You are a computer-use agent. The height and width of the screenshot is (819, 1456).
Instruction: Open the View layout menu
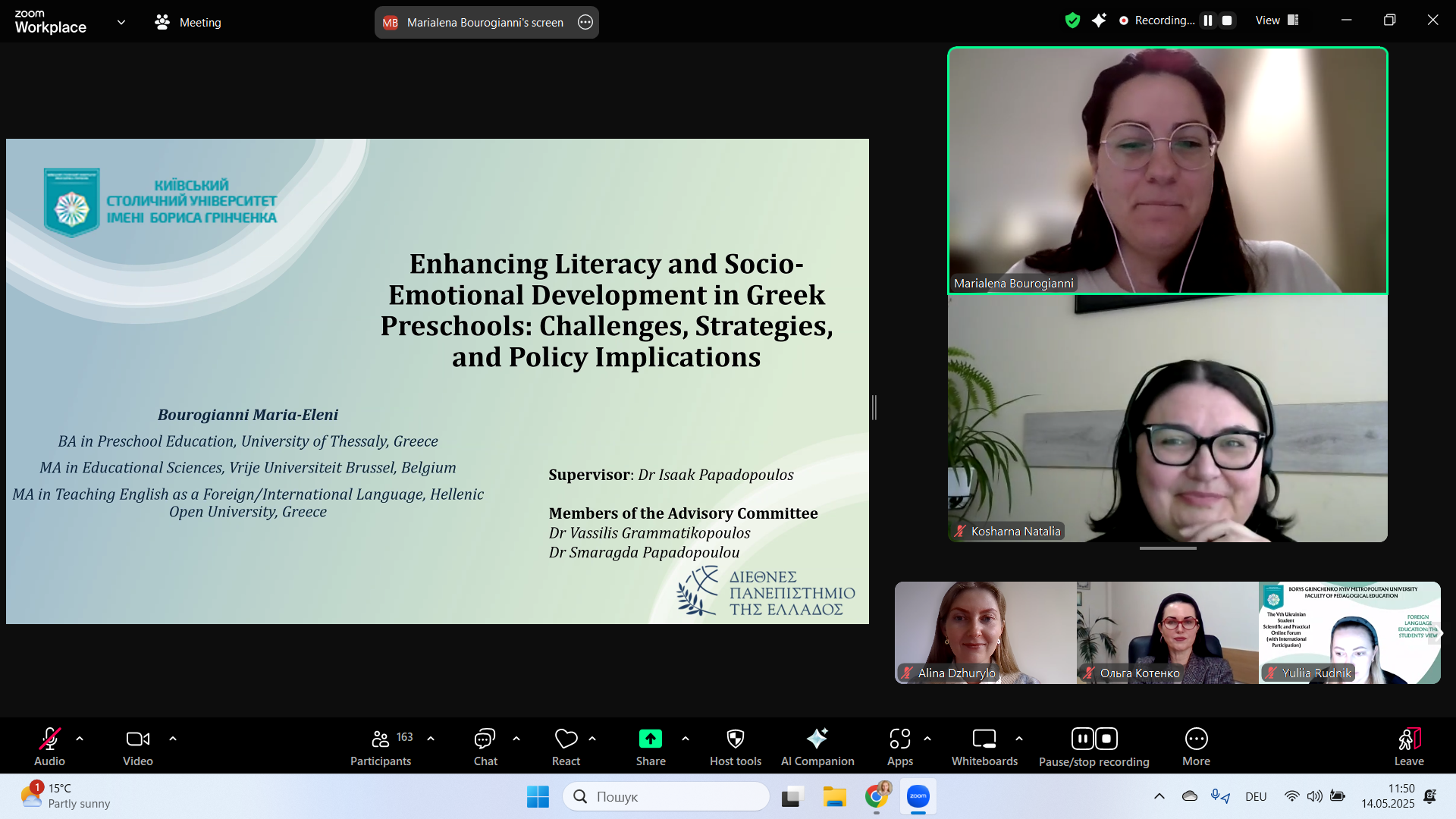[x=1277, y=20]
